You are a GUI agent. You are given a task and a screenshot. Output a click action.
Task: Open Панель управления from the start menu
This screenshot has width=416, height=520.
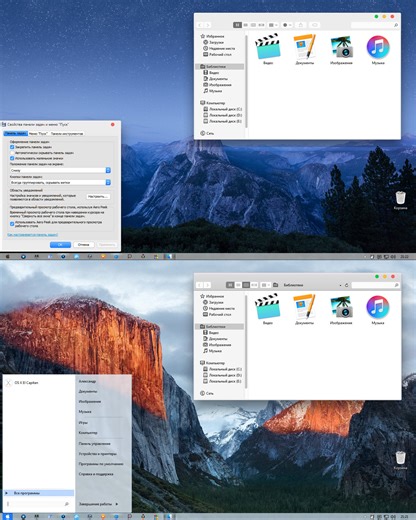coord(94,444)
